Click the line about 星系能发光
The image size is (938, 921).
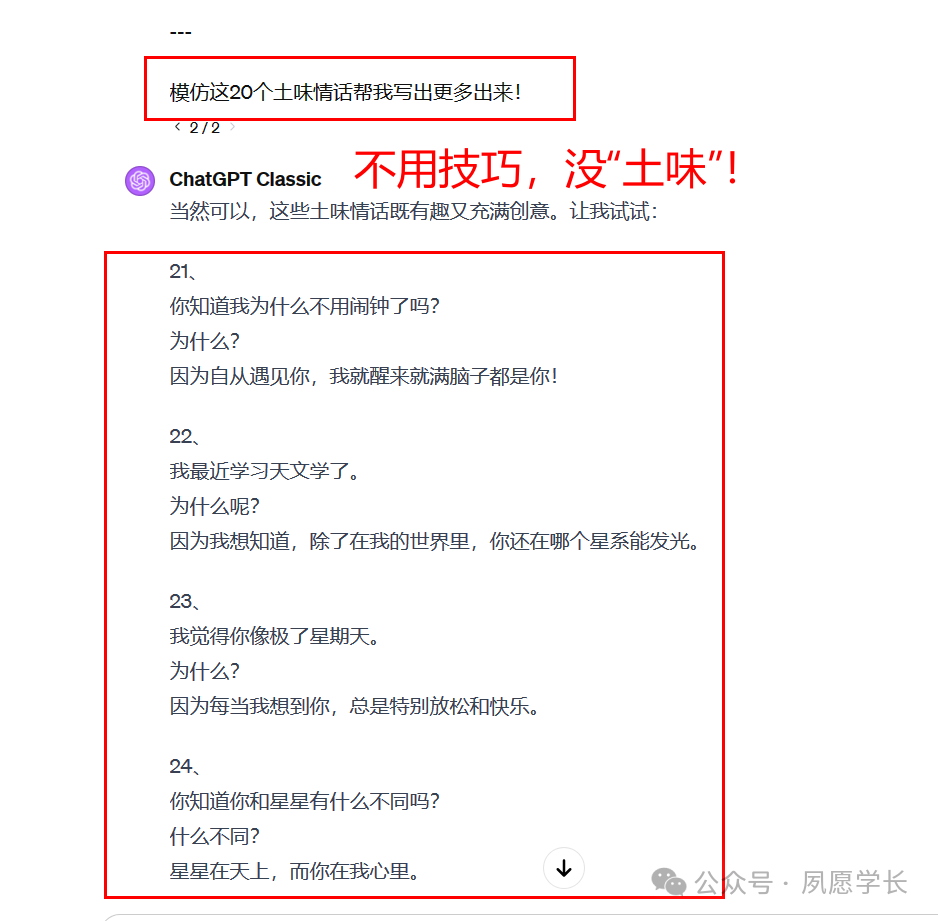(434, 541)
